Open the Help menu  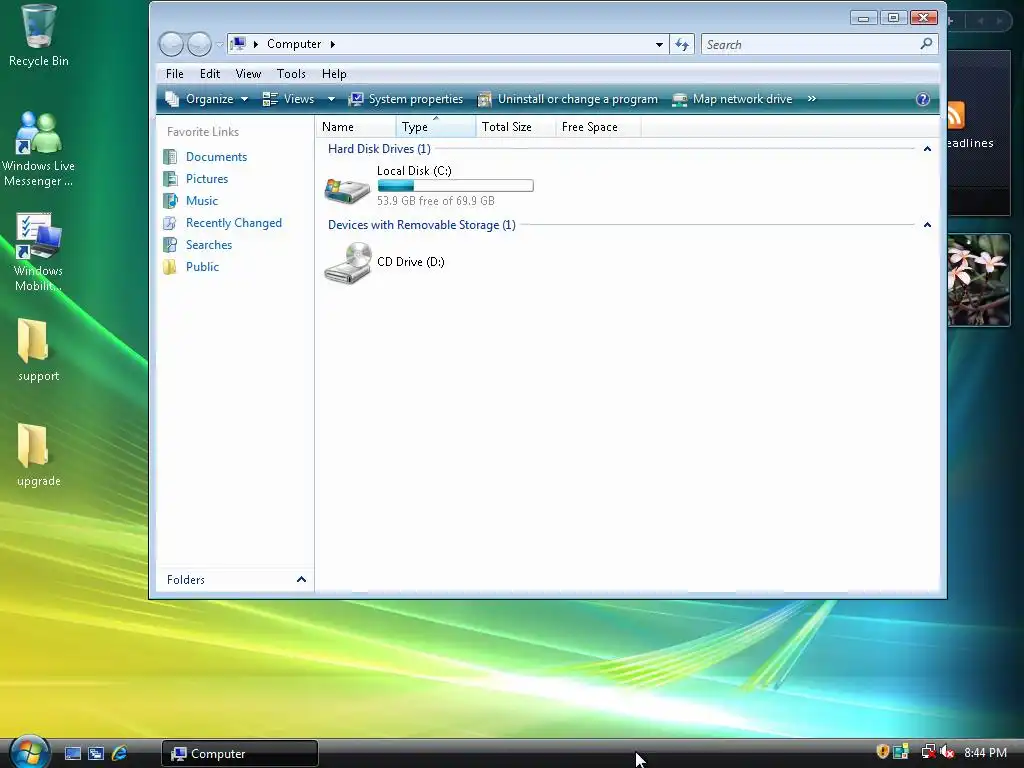[334, 74]
